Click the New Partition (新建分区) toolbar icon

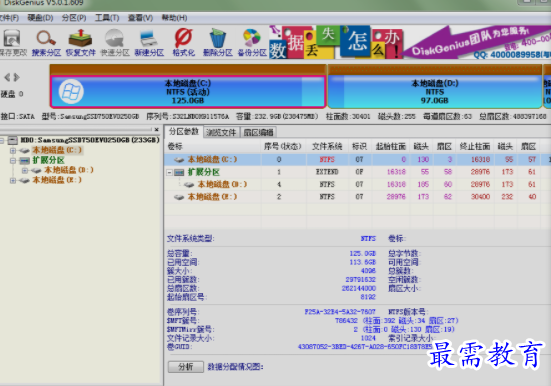pyautogui.click(x=149, y=43)
